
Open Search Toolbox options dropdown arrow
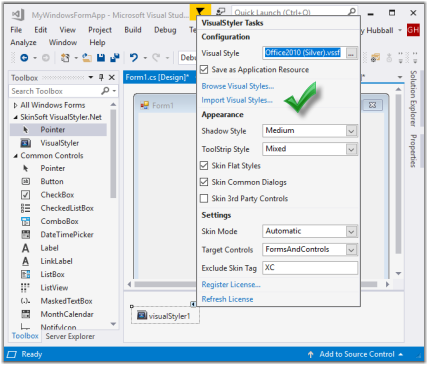(x=114, y=91)
